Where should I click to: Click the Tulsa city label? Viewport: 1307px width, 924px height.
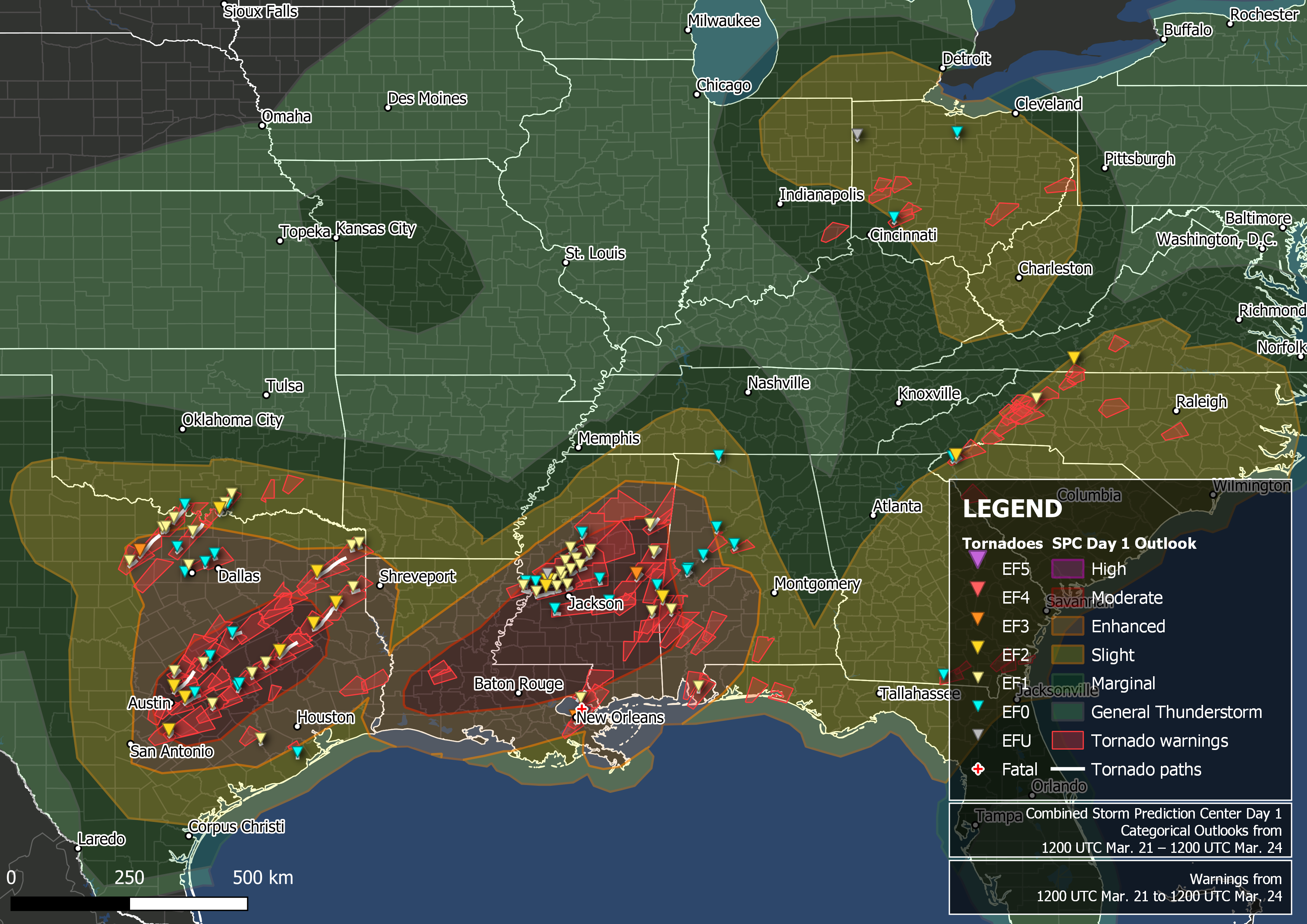285,386
